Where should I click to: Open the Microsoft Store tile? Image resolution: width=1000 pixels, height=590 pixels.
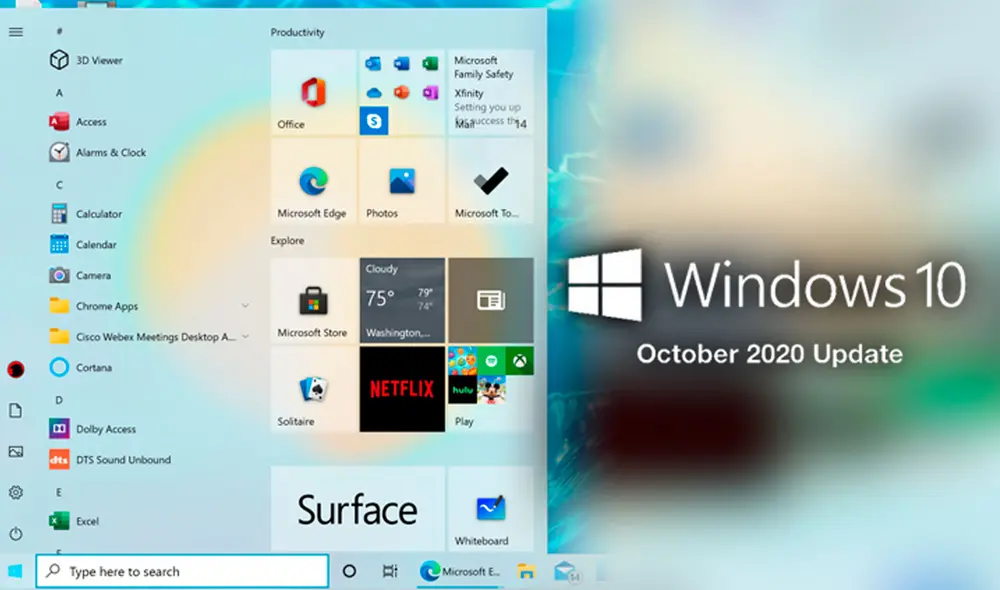[313, 299]
